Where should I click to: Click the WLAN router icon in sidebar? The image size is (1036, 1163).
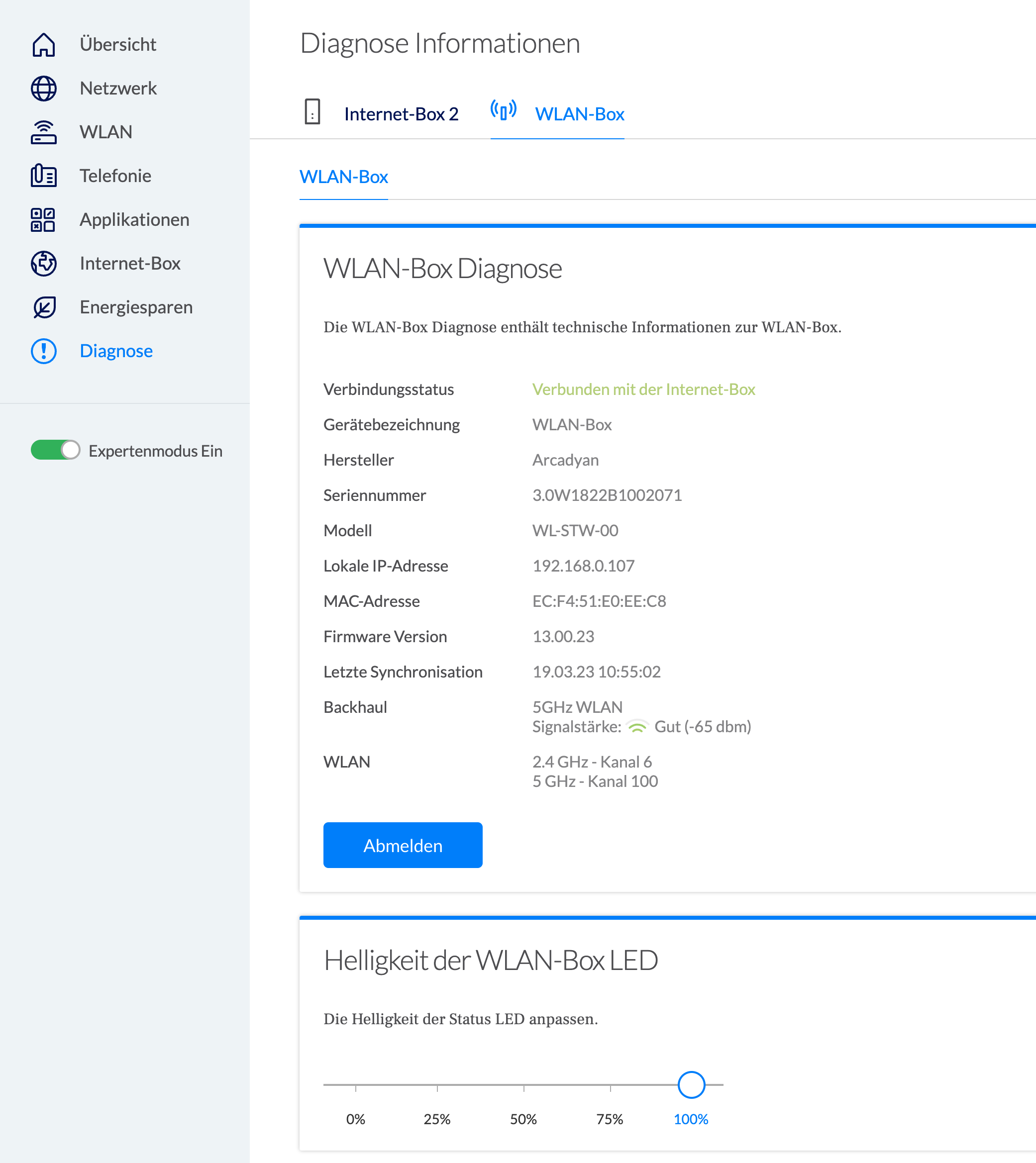coord(44,132)
